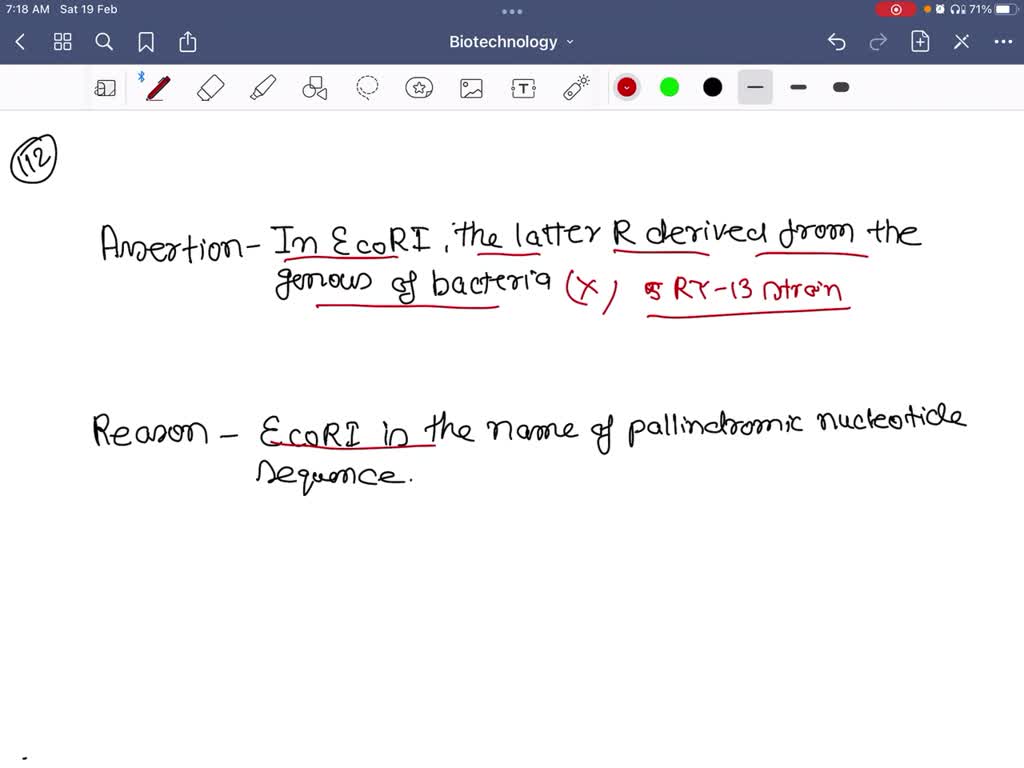Open the Share menu
1024x768 pixels.
pyautogui.click(x=187, y=42)
